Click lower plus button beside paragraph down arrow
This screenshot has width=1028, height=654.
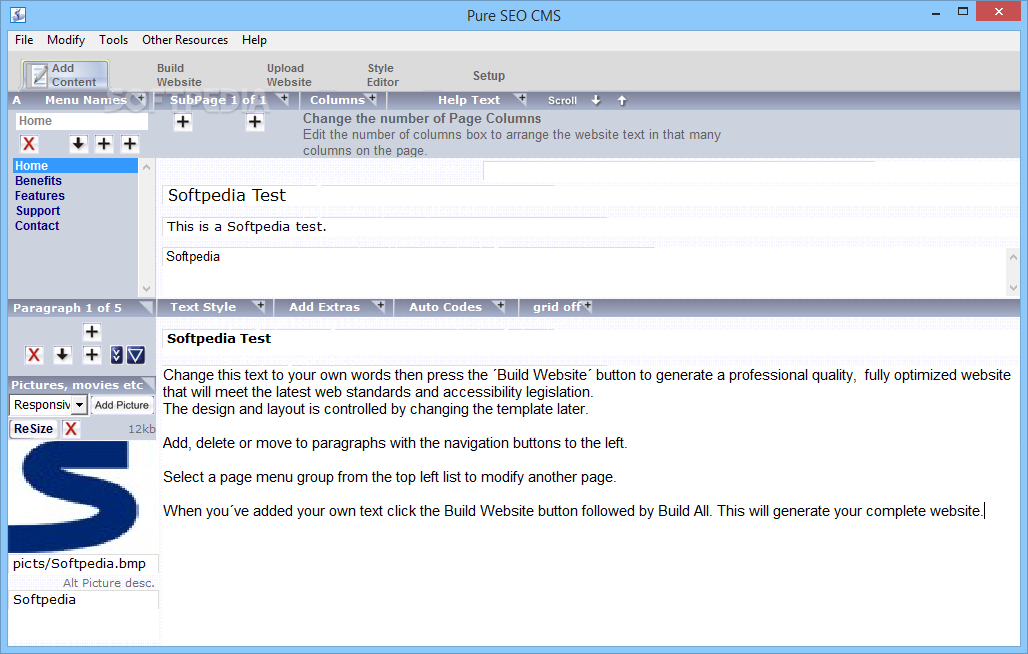92,355
